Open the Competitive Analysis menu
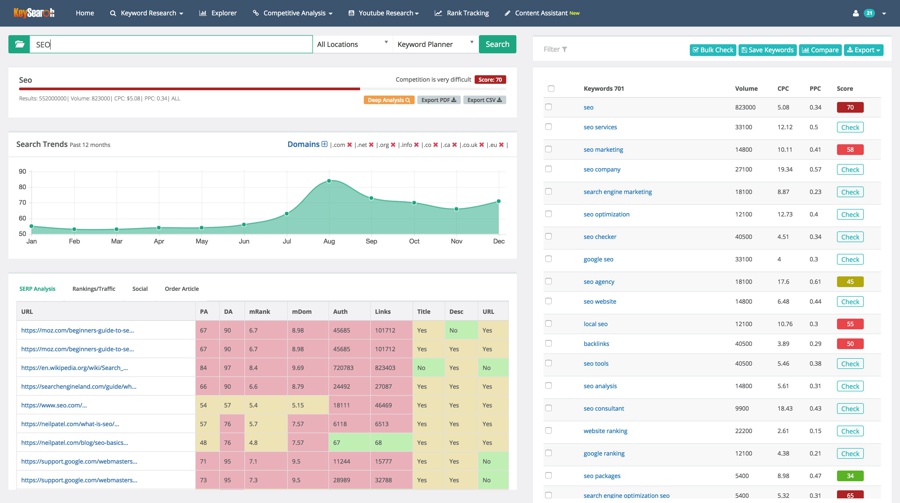The width and height of the screenshot is (900, 503). [x=293, y=13]
